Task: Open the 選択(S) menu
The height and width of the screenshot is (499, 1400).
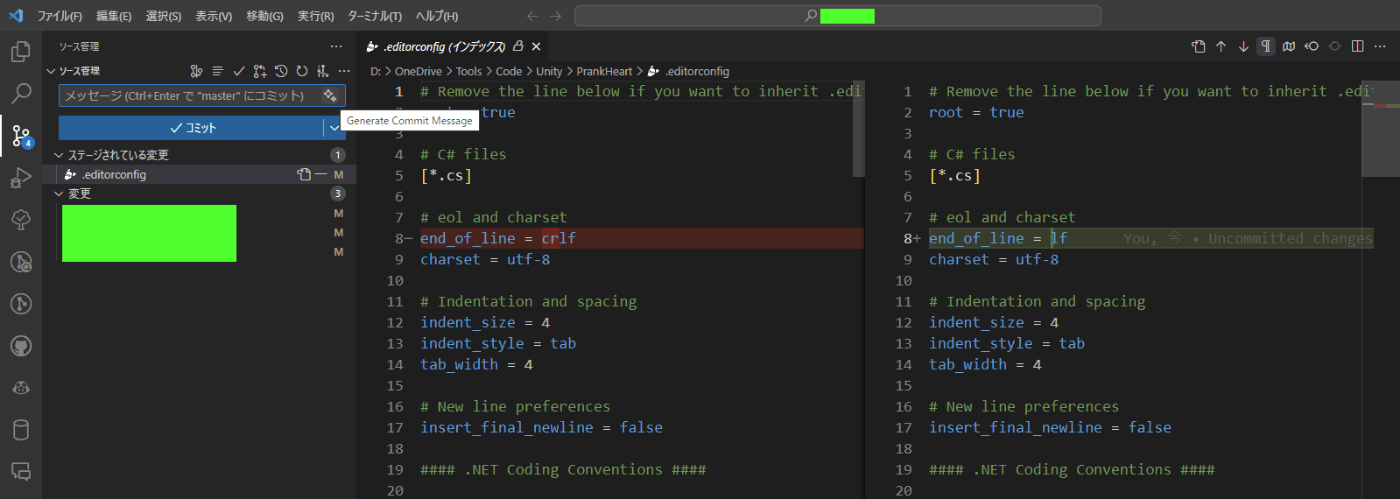Action: [163, 16]
